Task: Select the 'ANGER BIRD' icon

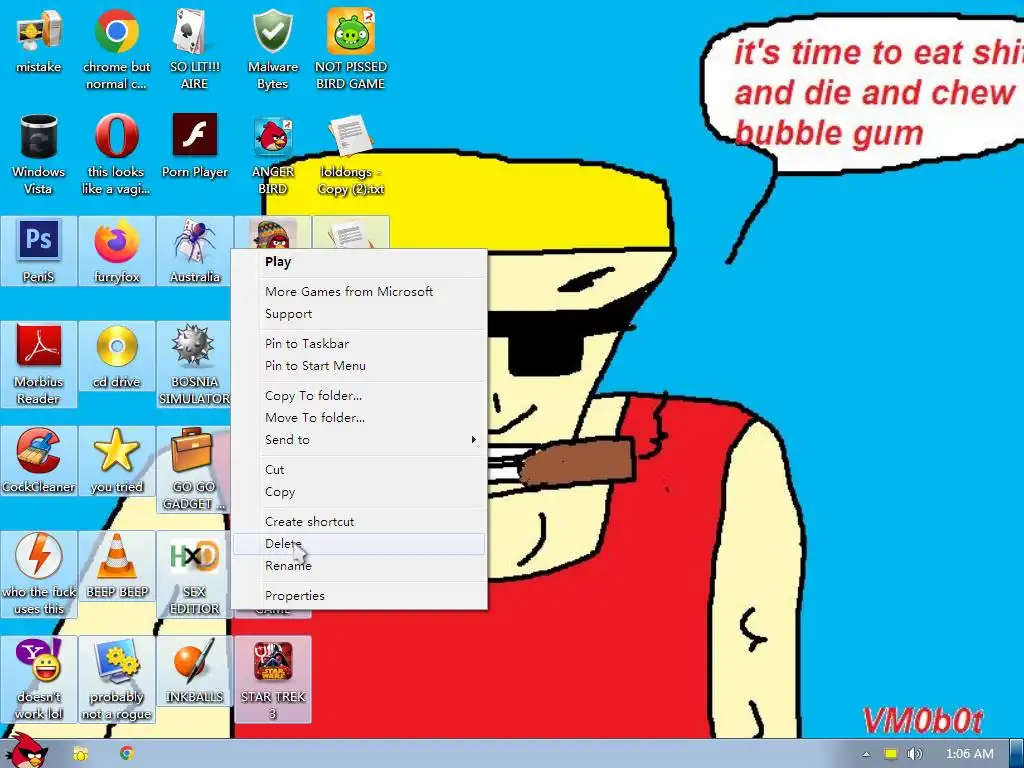Action: [272, 154]
